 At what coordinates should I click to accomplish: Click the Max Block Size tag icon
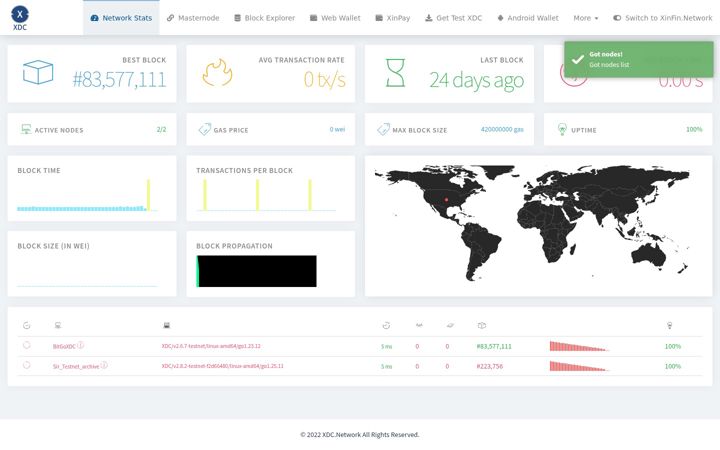click(383, 129)
